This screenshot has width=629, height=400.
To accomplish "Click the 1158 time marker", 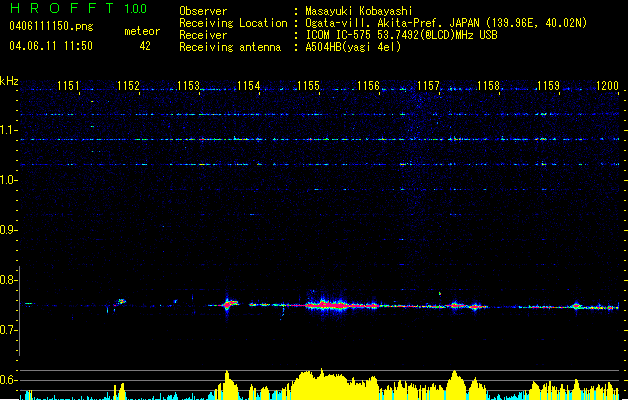I will 488,86.
